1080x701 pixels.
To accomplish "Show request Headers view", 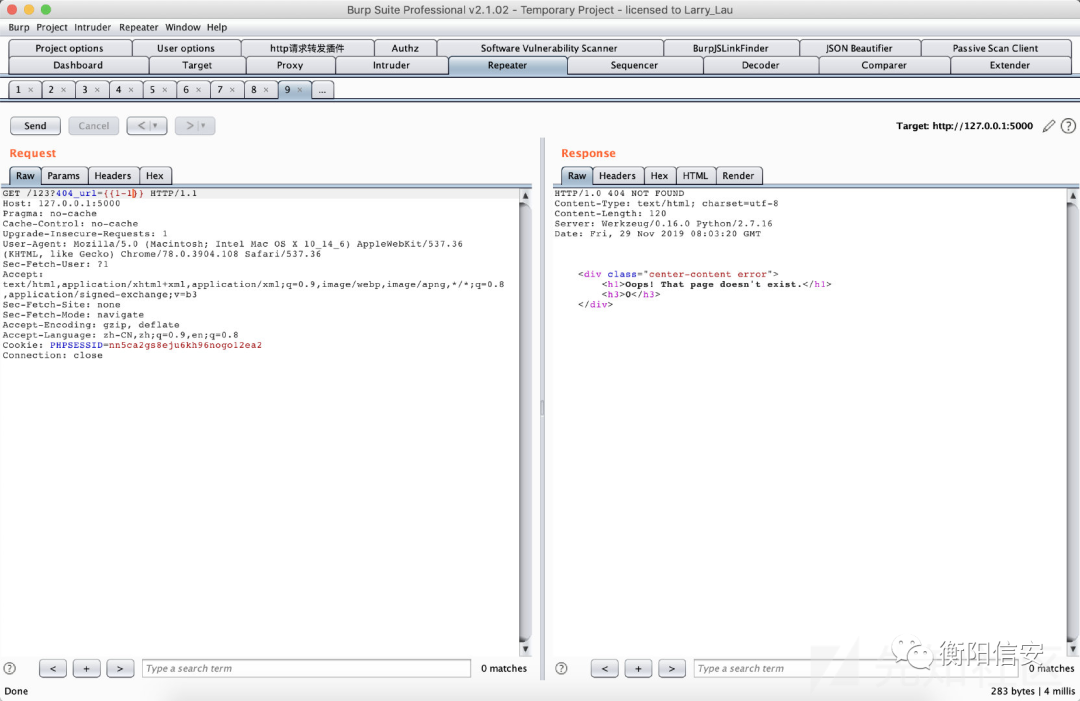I will pyautogui.click(x=113, y=176).
